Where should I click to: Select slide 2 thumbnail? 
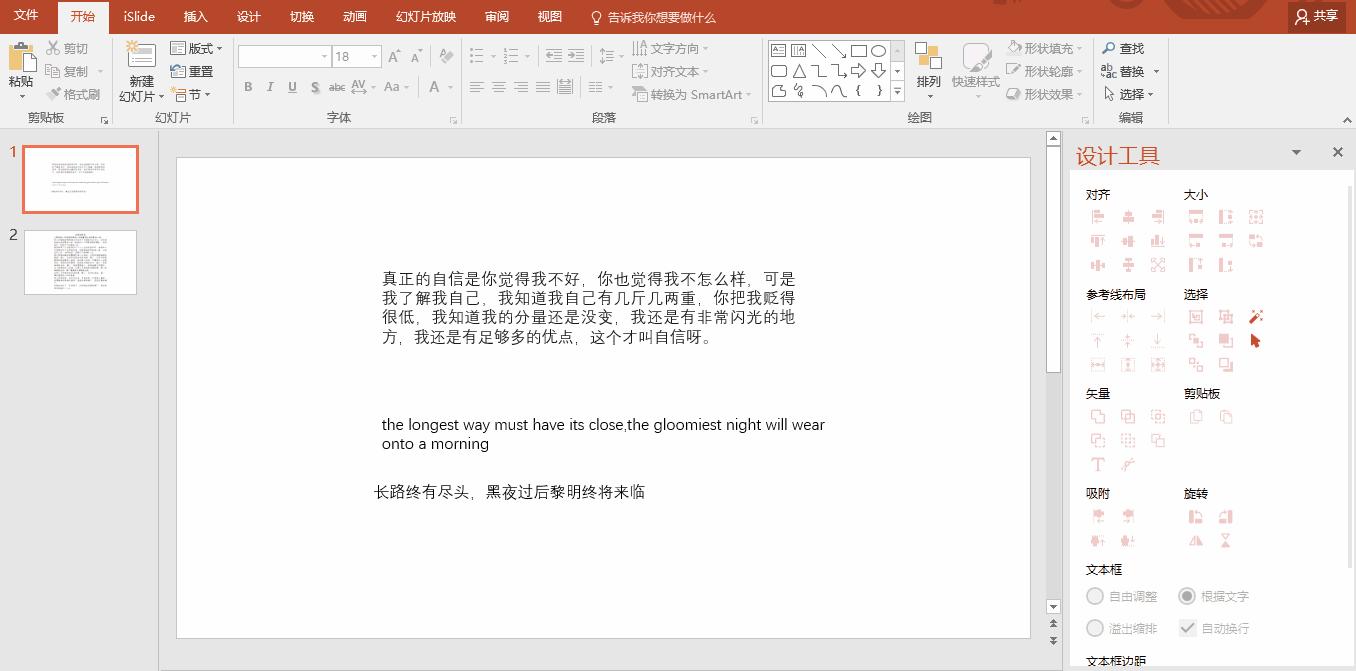point(80,262)
